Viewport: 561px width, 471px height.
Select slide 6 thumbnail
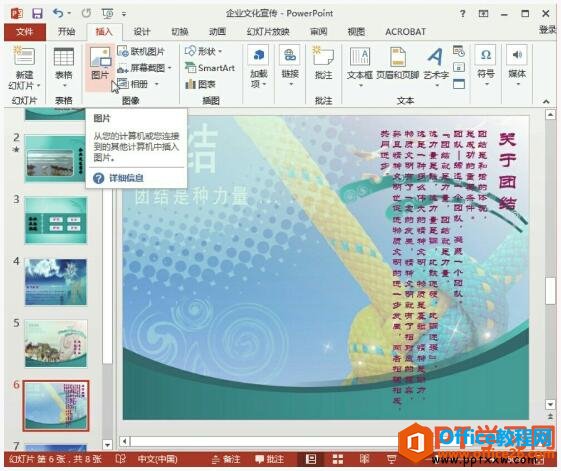56,406
